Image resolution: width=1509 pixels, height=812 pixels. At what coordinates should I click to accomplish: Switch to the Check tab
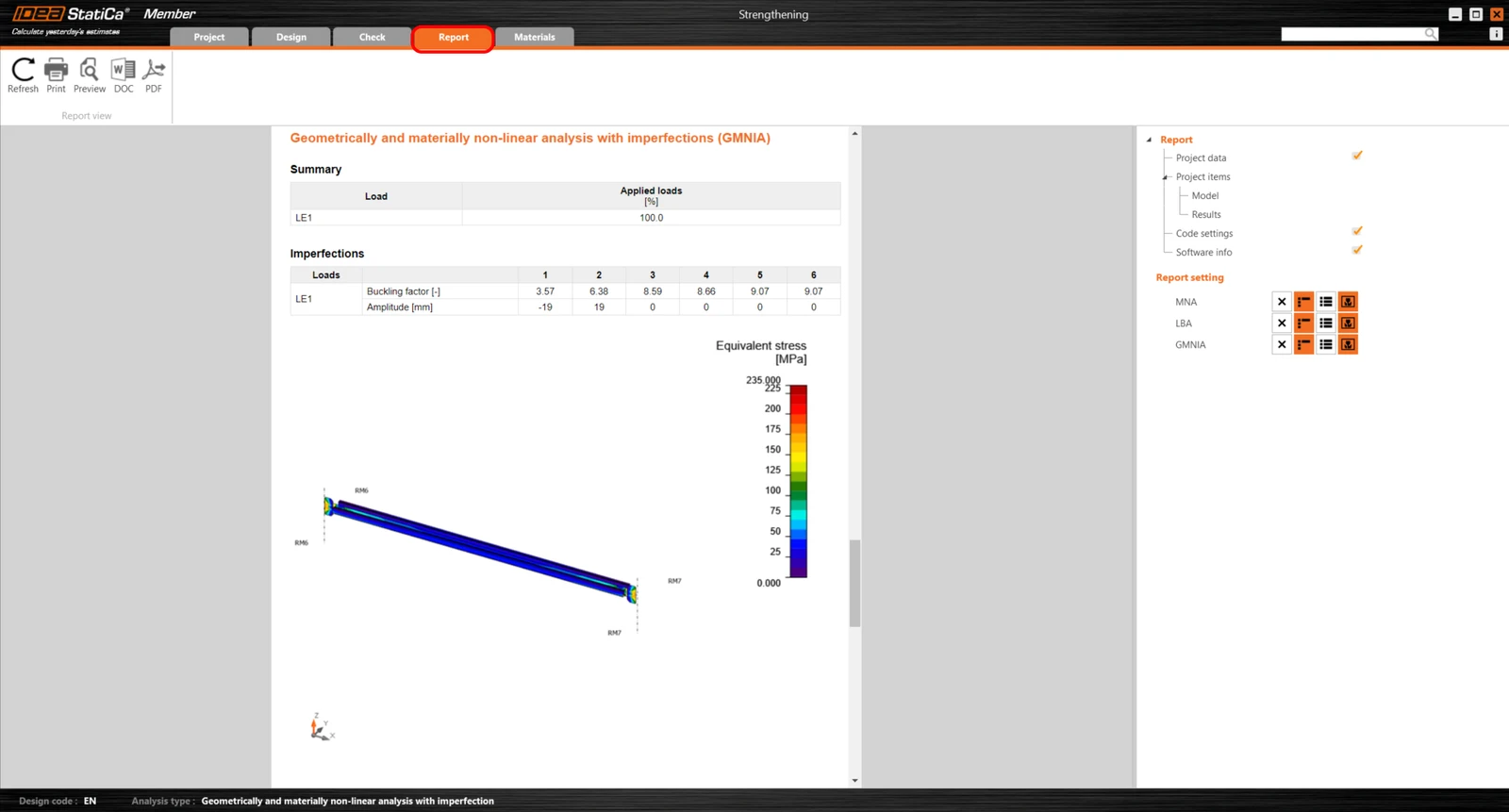[x=373, y=37]
